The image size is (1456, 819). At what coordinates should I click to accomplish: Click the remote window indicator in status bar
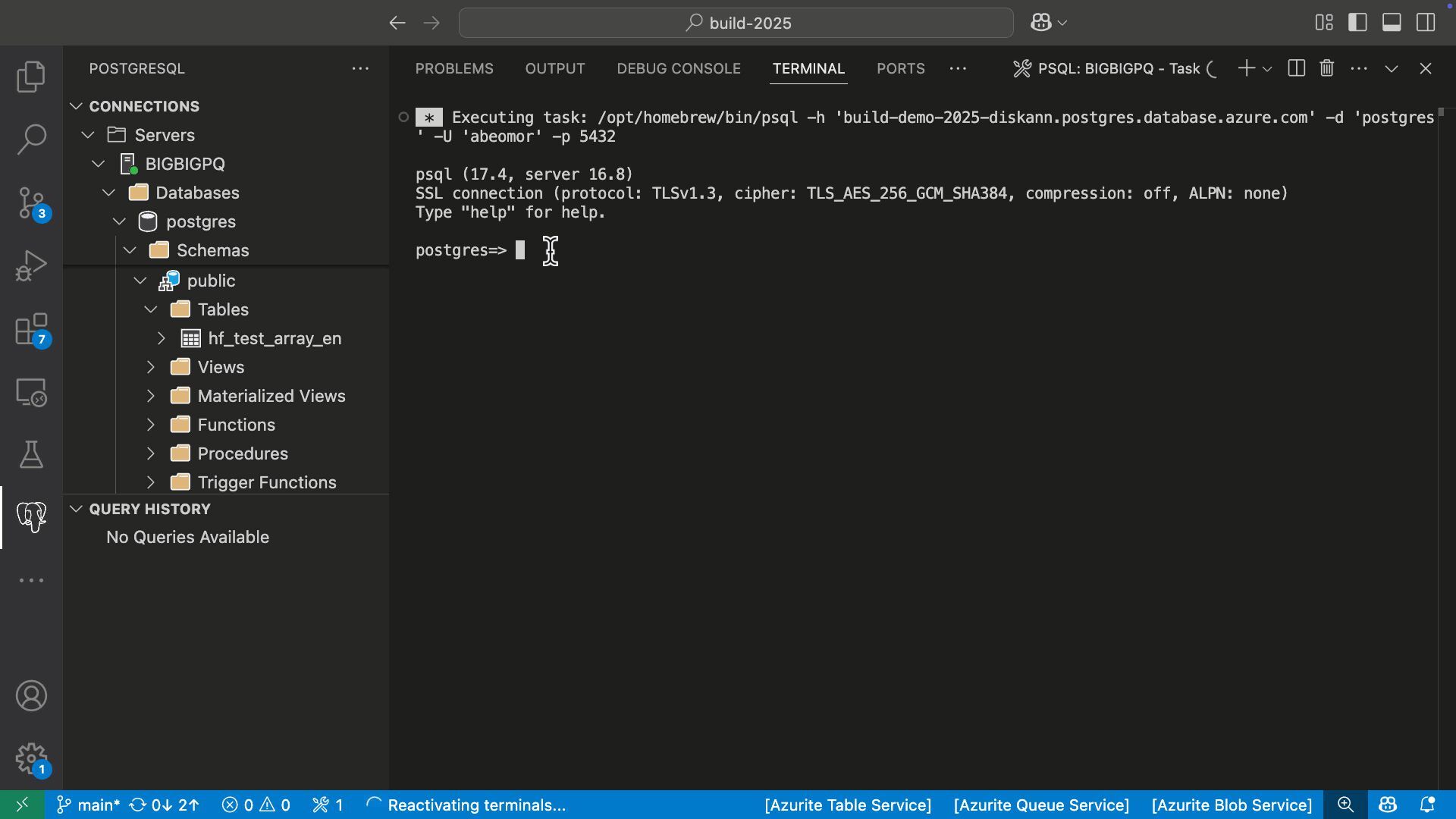(x=22, y=805)
